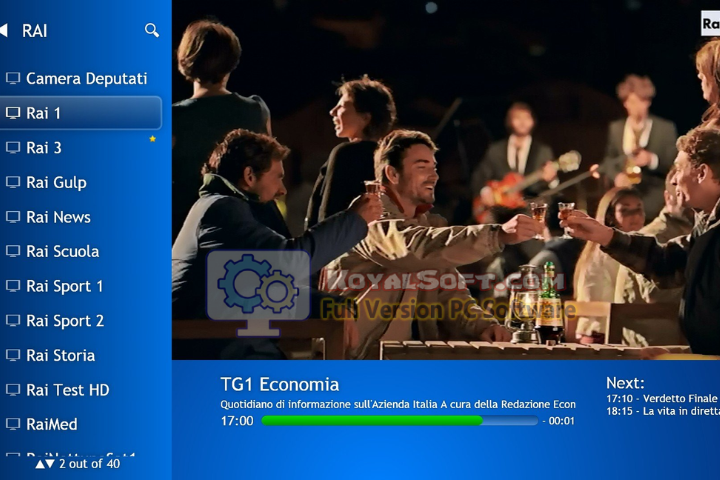The width and height of the screenshot is (720, 480).
Task: Open the Rai News channel
Action: click(x=81, y=217)
